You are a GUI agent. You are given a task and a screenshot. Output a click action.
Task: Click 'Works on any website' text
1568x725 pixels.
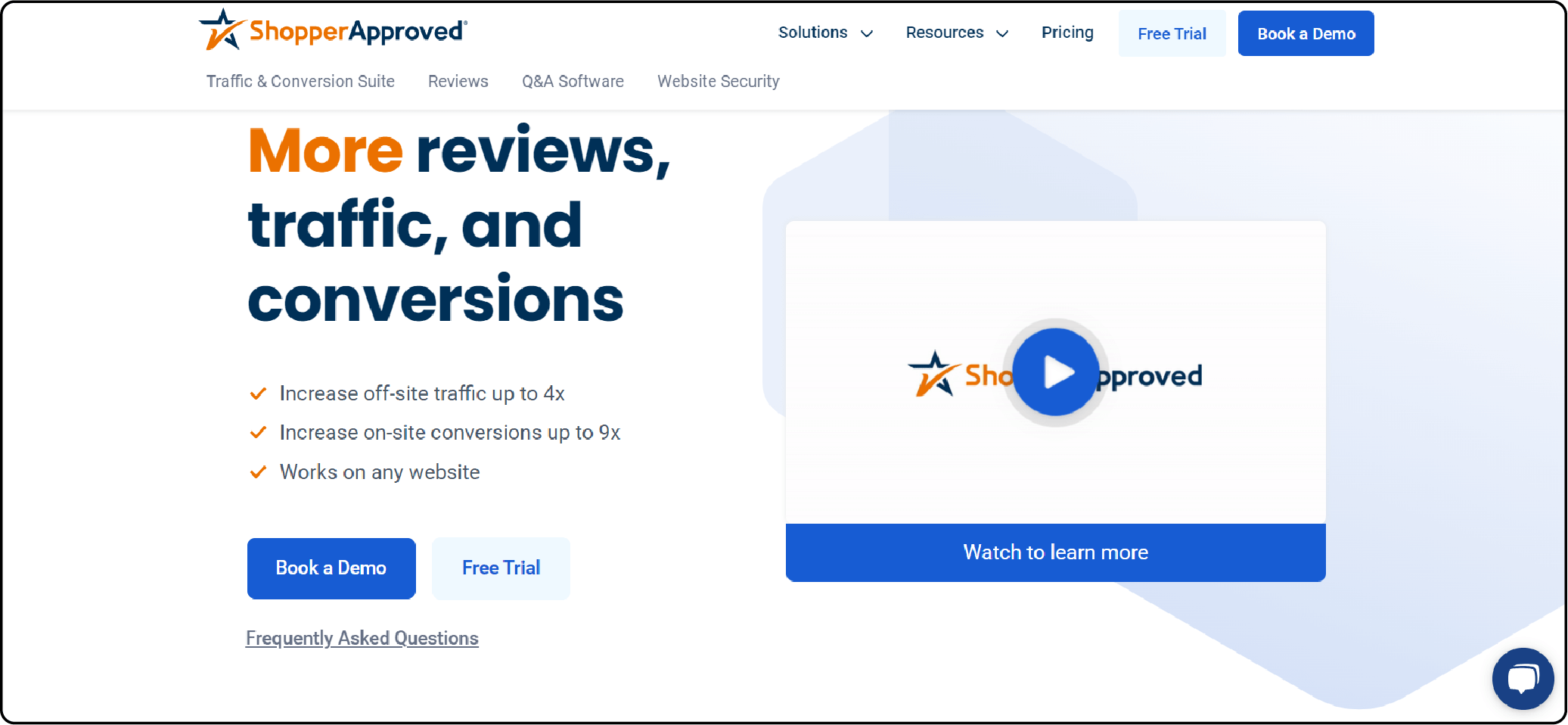(x=380, y=472)
